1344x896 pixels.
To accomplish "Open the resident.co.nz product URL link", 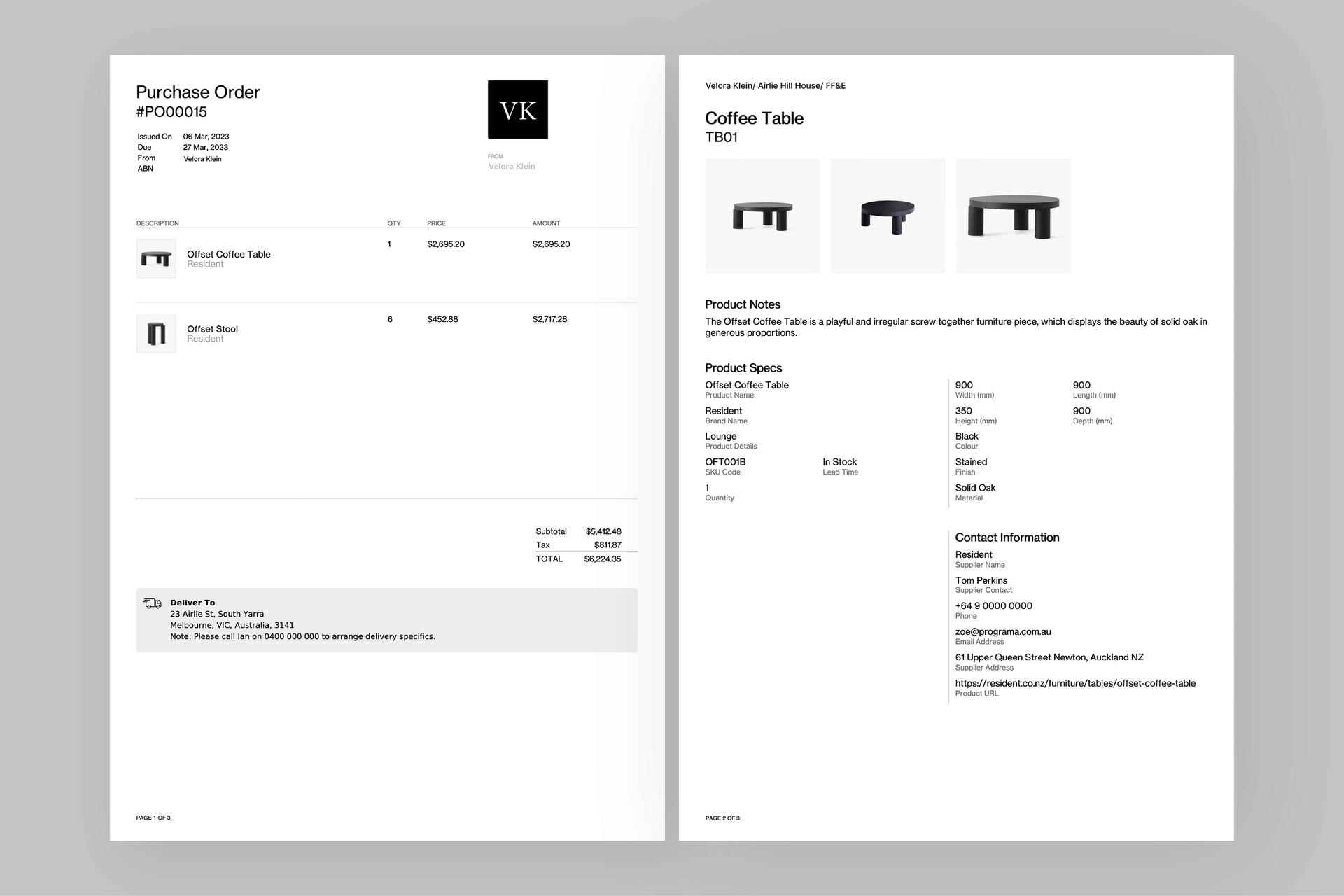I will click(1074, 683).
